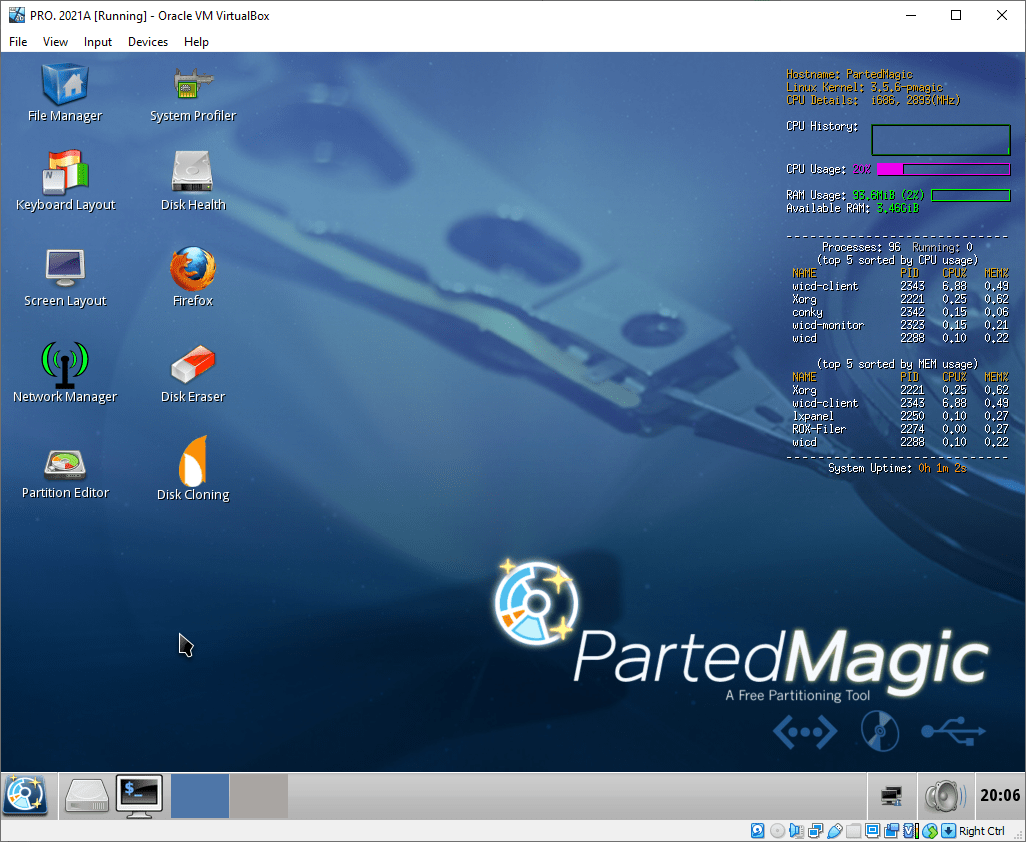This screenshot has height=842, width=1026.
Task: Launch the Disk Cloning tool
Action: 192,468
